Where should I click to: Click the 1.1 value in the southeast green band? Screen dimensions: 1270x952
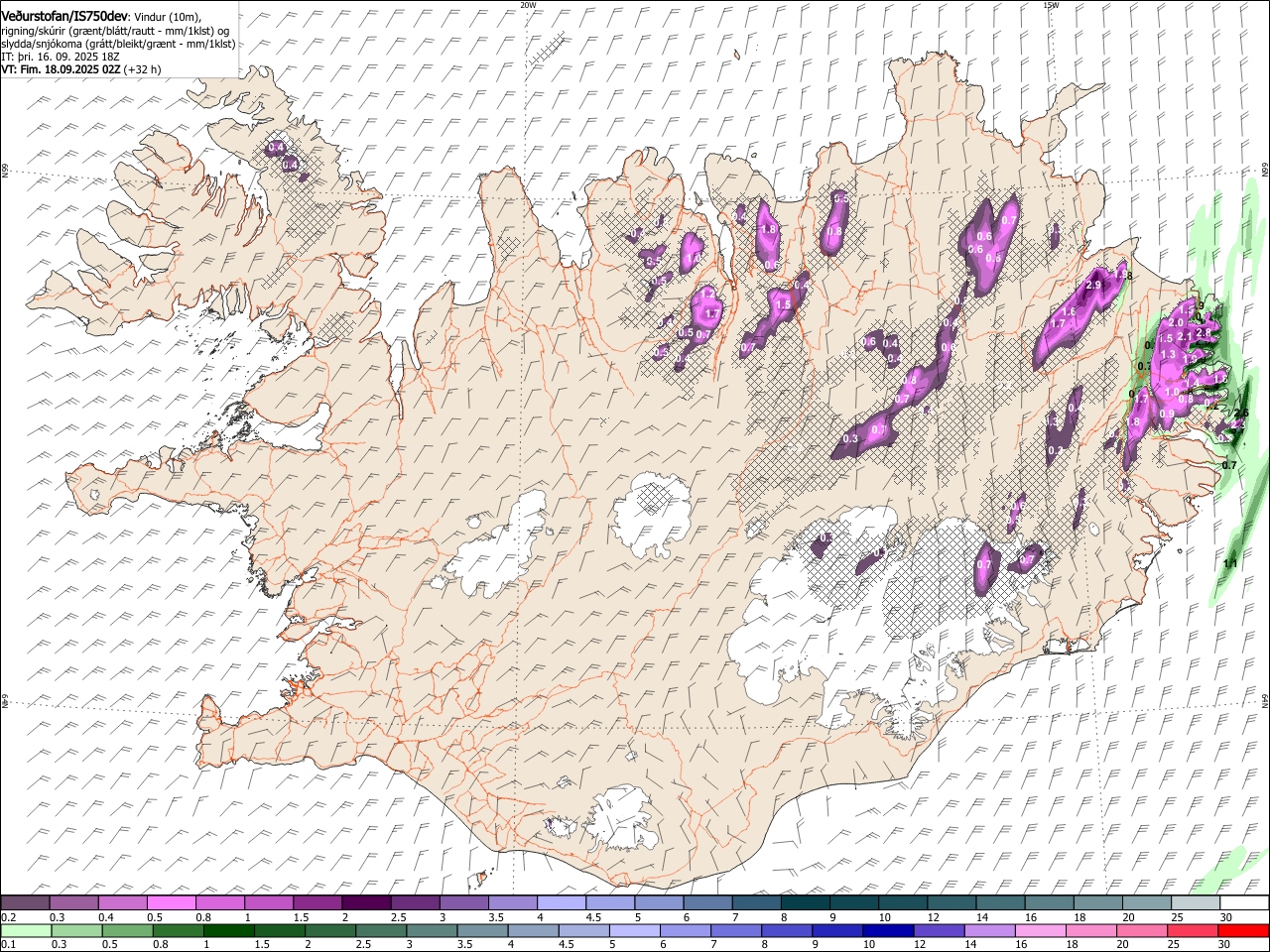pyautogui.click(x=1230, y=563)
